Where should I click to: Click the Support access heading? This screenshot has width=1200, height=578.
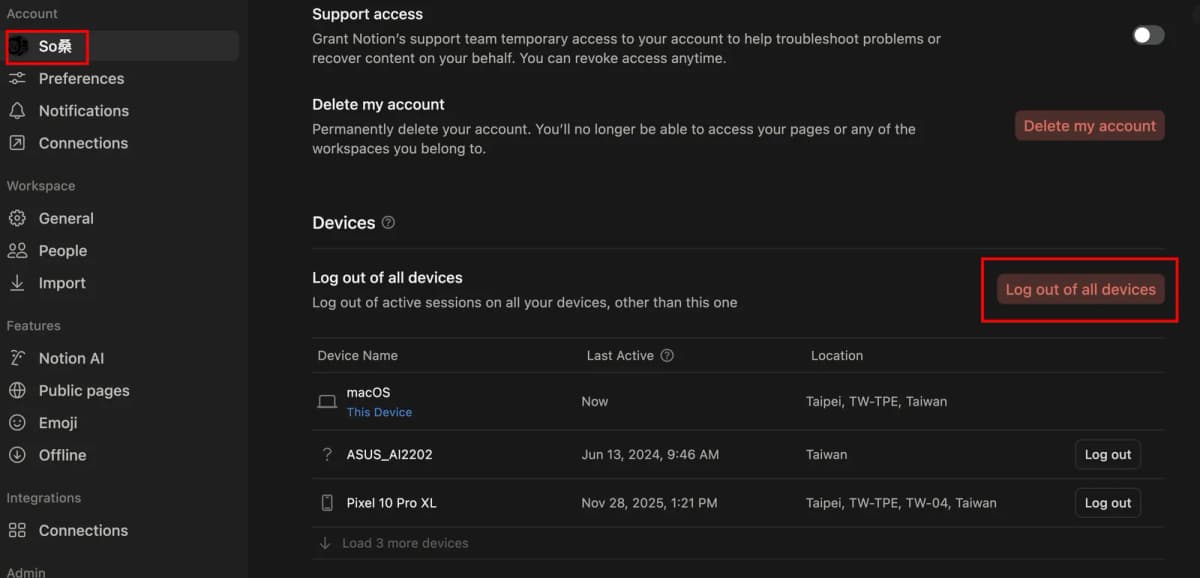[x=367, y=14]
